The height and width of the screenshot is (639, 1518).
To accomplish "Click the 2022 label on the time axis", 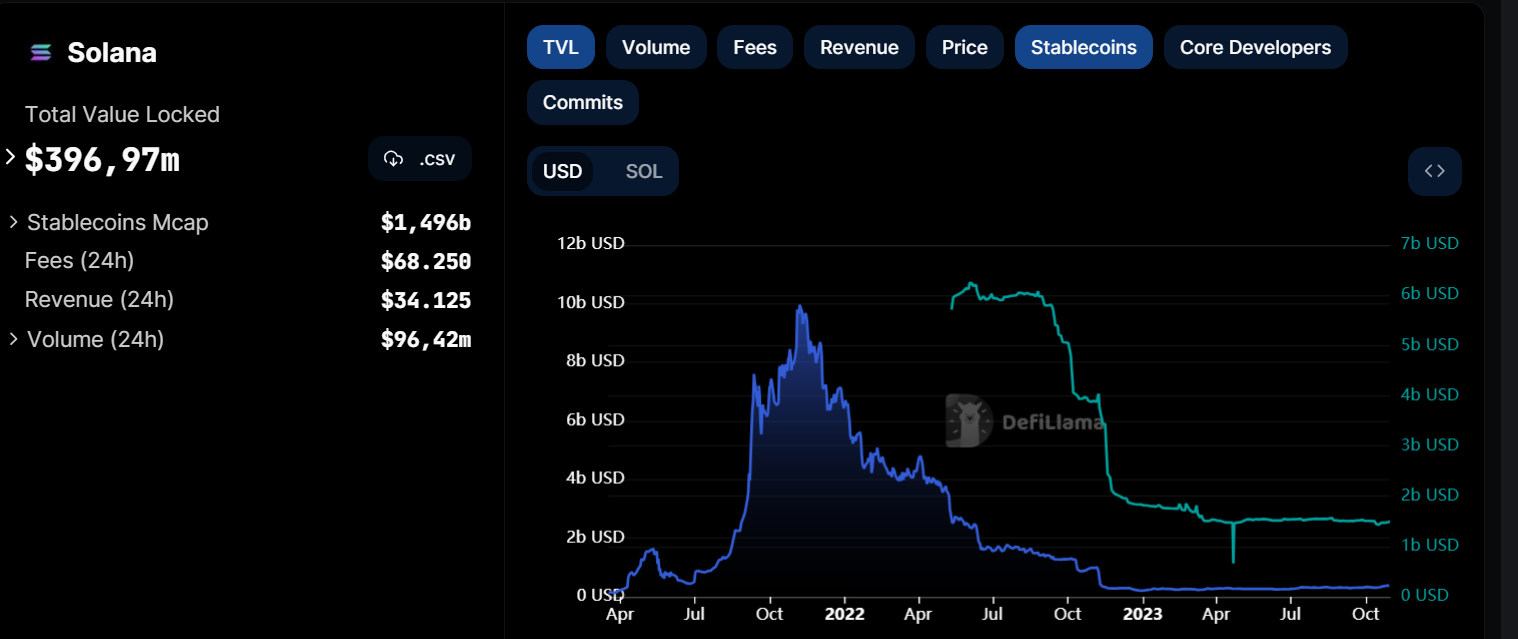I will 845,612.
